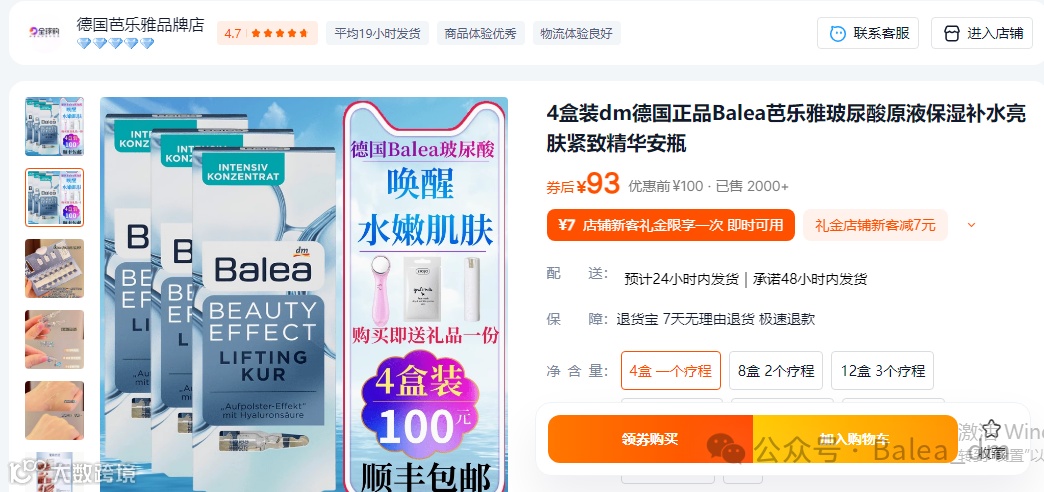The width and height of the screenshot is (1044, 492).
Task: Click 礼金店铺新客减7元 tag
Action: pyautogui.click(x=875, y=225)
